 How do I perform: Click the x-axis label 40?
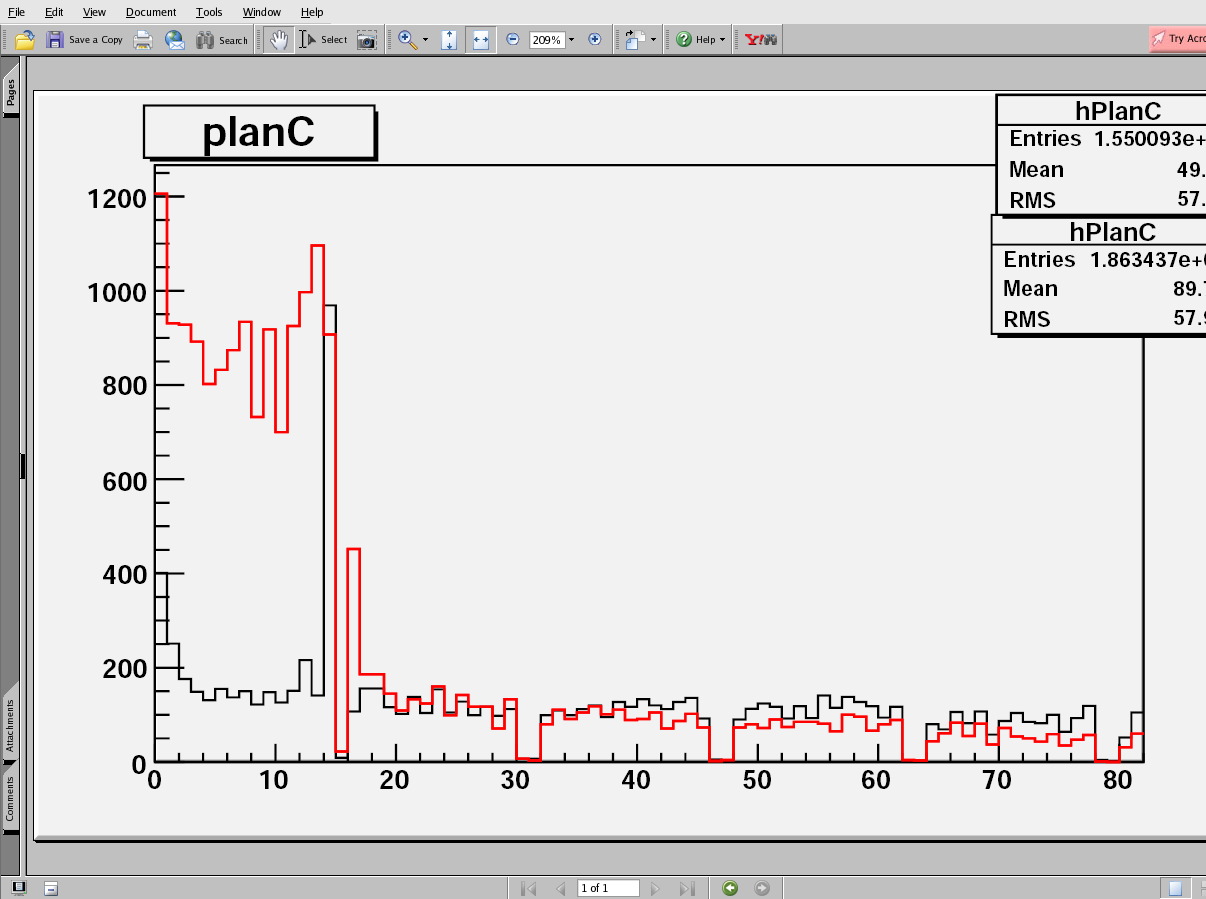click(635, 780)
